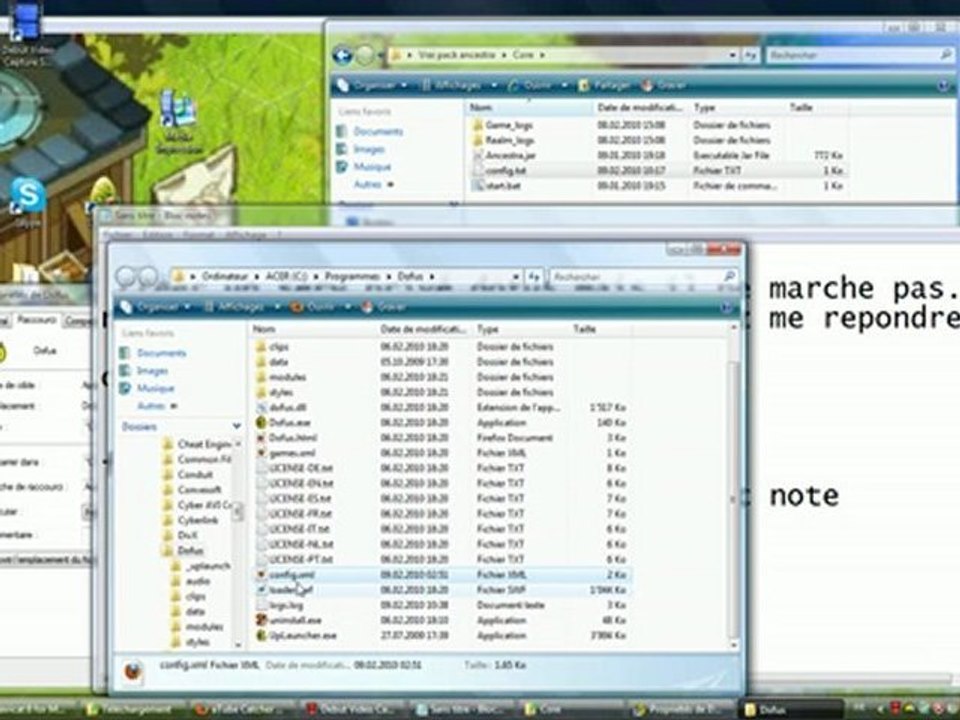960x720 pixels.
Task: Collapse the Dossiers panel chevron
Action: click(x=236, y=426)
